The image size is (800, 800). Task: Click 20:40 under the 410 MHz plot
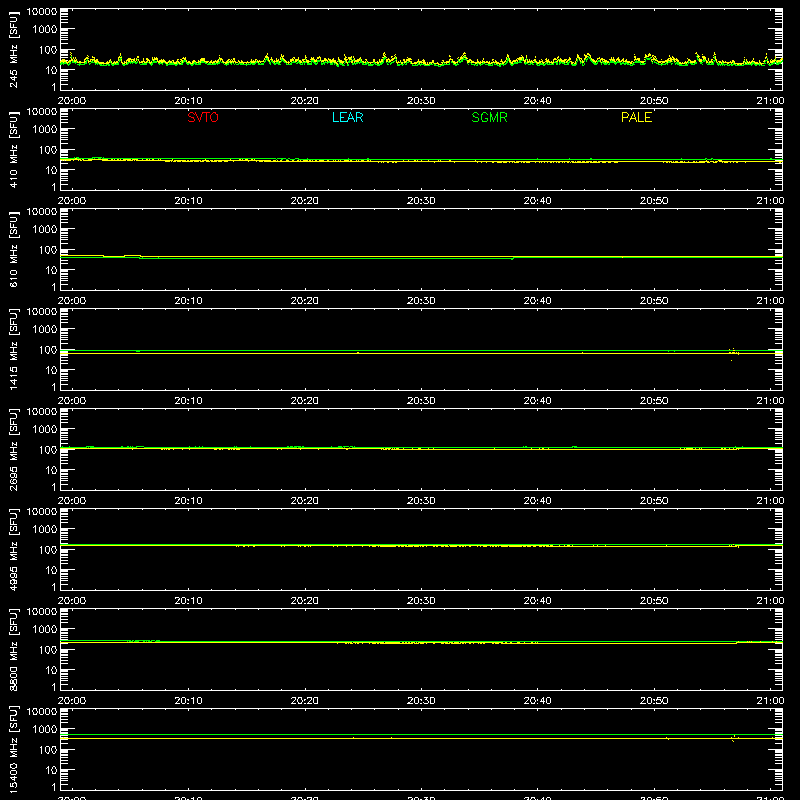point(537,201)
